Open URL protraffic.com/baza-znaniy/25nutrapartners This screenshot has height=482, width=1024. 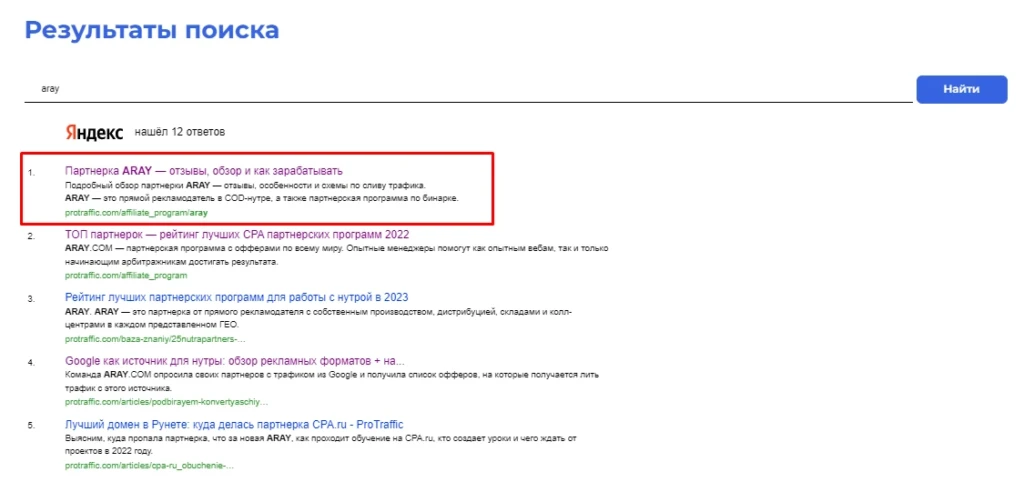[x=155, y=339]
